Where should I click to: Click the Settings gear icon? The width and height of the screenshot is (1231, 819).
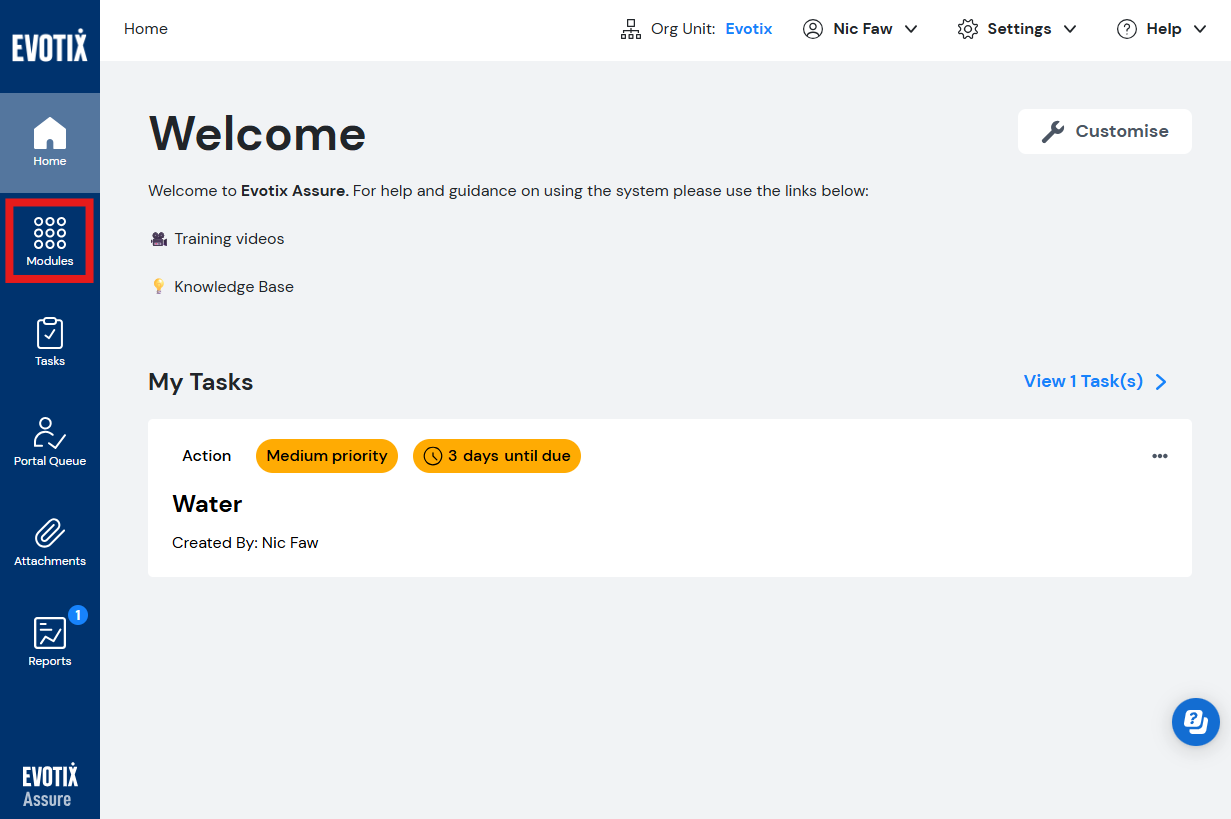[967, 29]
